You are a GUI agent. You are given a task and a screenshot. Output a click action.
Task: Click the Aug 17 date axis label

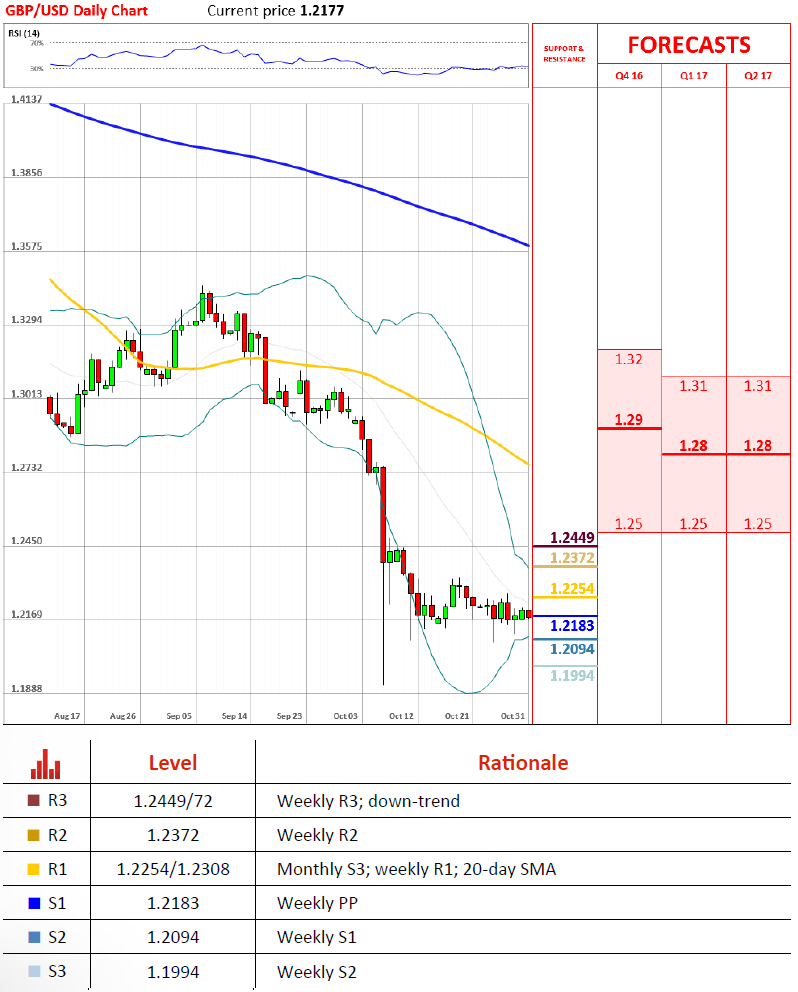67,716
